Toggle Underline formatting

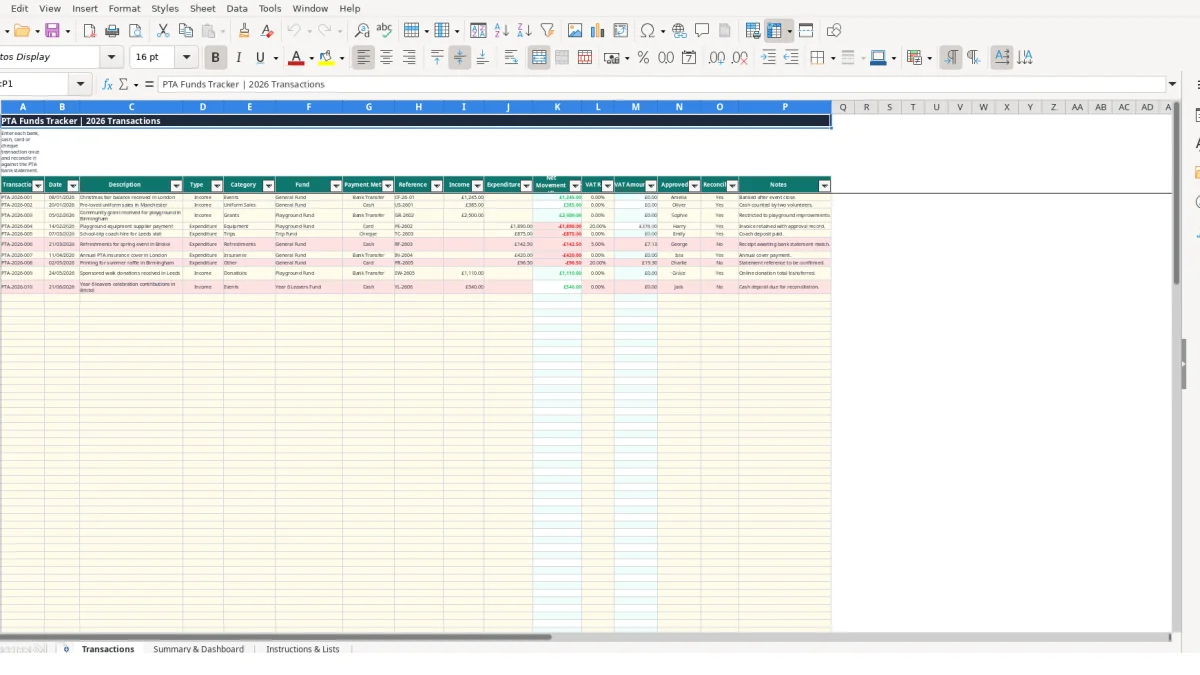[x=261, y=58]
